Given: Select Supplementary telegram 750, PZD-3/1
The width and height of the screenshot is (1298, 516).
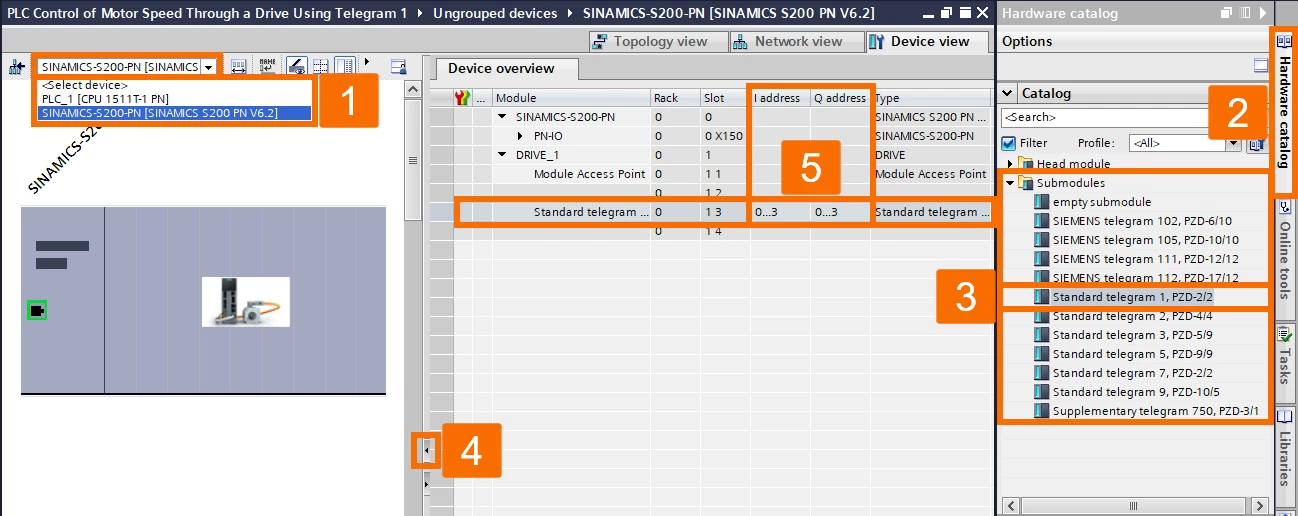Looking at the screenshot, I should coord(1147,411).
